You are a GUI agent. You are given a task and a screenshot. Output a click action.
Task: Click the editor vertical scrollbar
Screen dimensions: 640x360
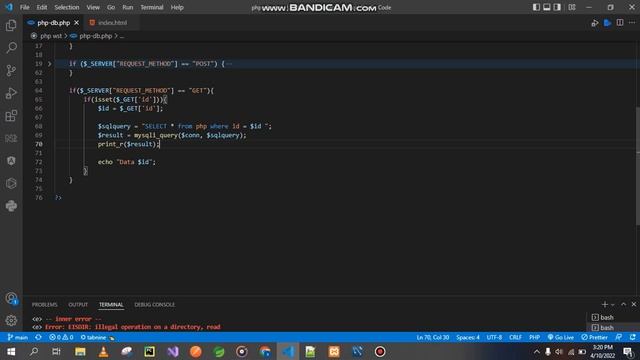coord(638,166)
